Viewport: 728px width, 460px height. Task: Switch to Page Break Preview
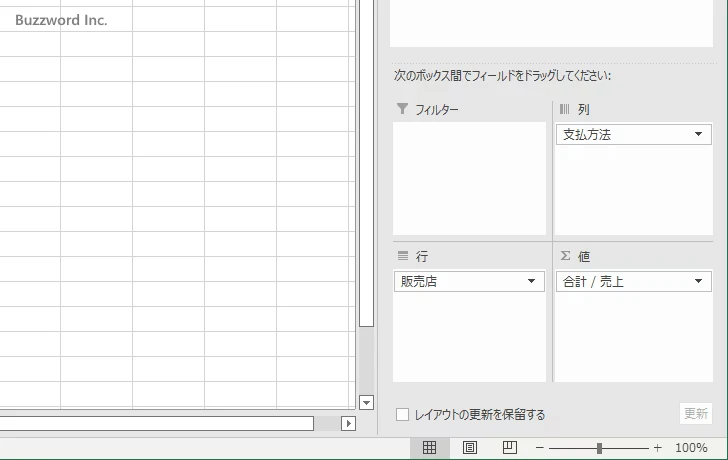509,447
